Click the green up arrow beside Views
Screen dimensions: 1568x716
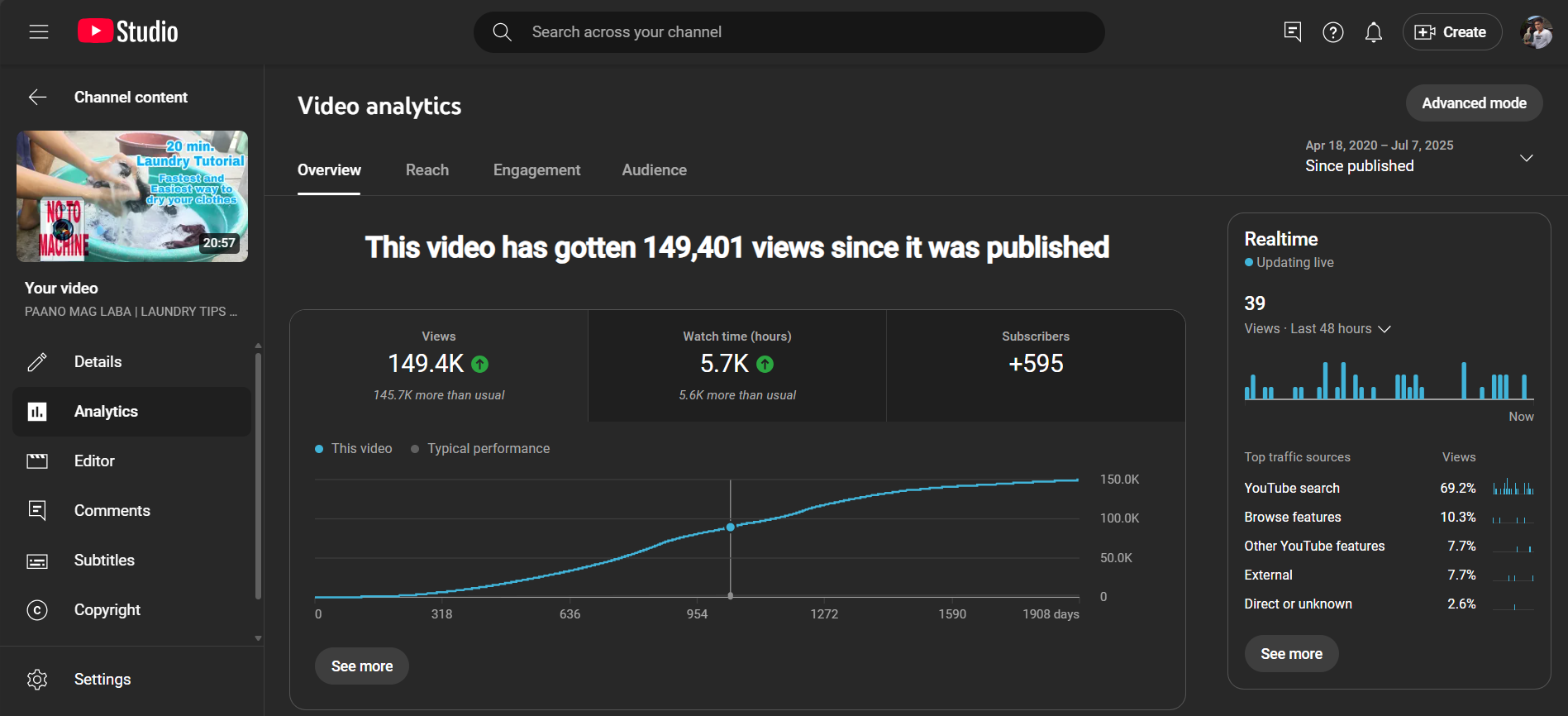click(479, 364)
